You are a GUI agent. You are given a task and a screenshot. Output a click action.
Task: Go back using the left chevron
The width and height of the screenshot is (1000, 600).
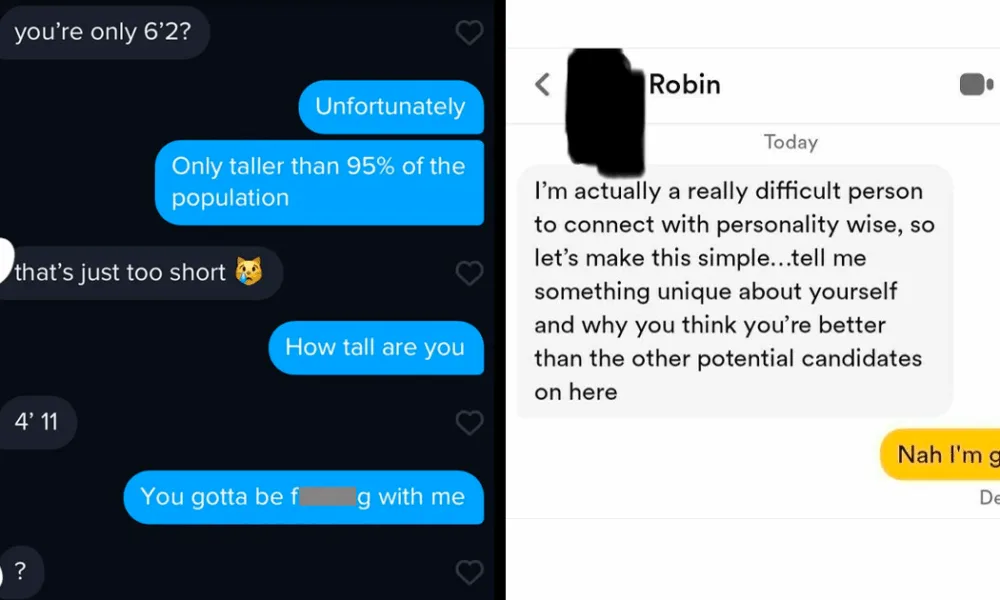click(x=542, y=85)
